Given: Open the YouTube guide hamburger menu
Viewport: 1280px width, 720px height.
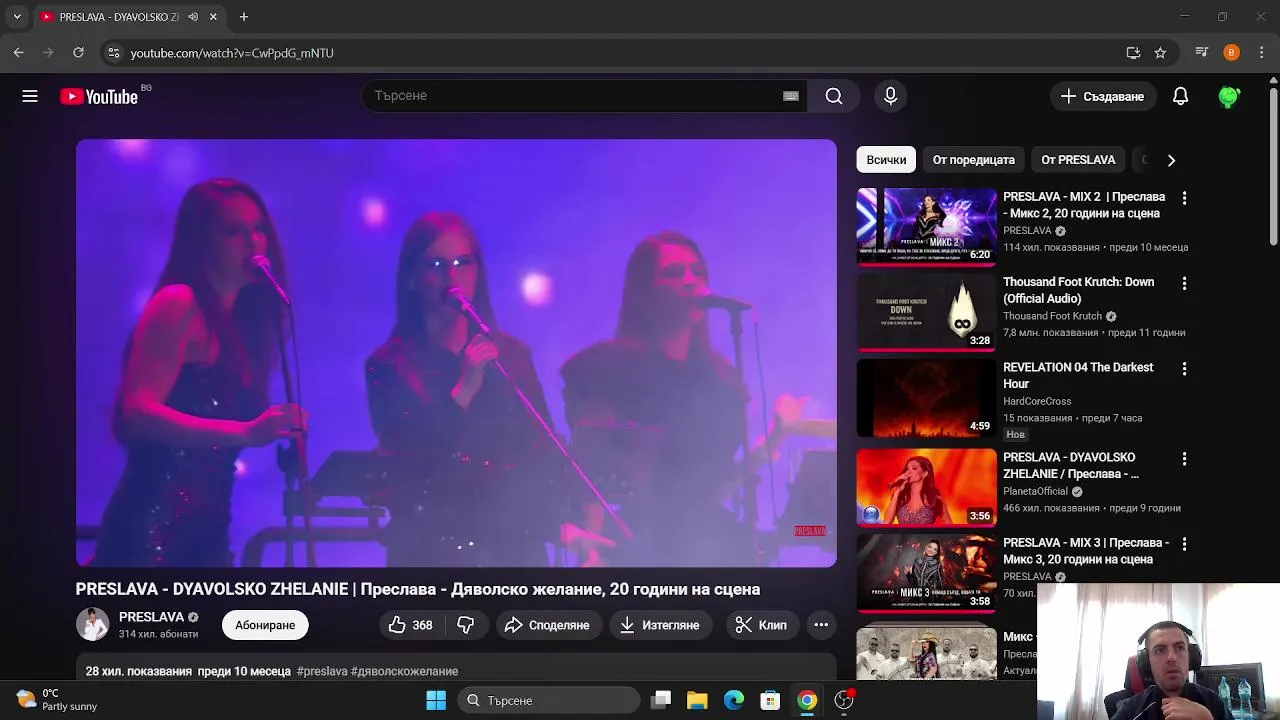Looking at the screenshot, I should pyautogui.click(x=30, y=96).
